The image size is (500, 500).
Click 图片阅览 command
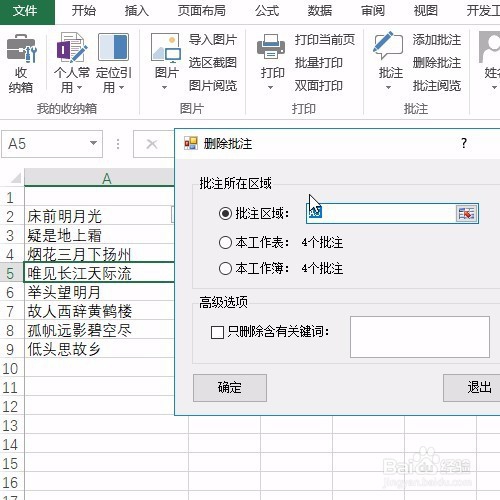pos(213,86)
